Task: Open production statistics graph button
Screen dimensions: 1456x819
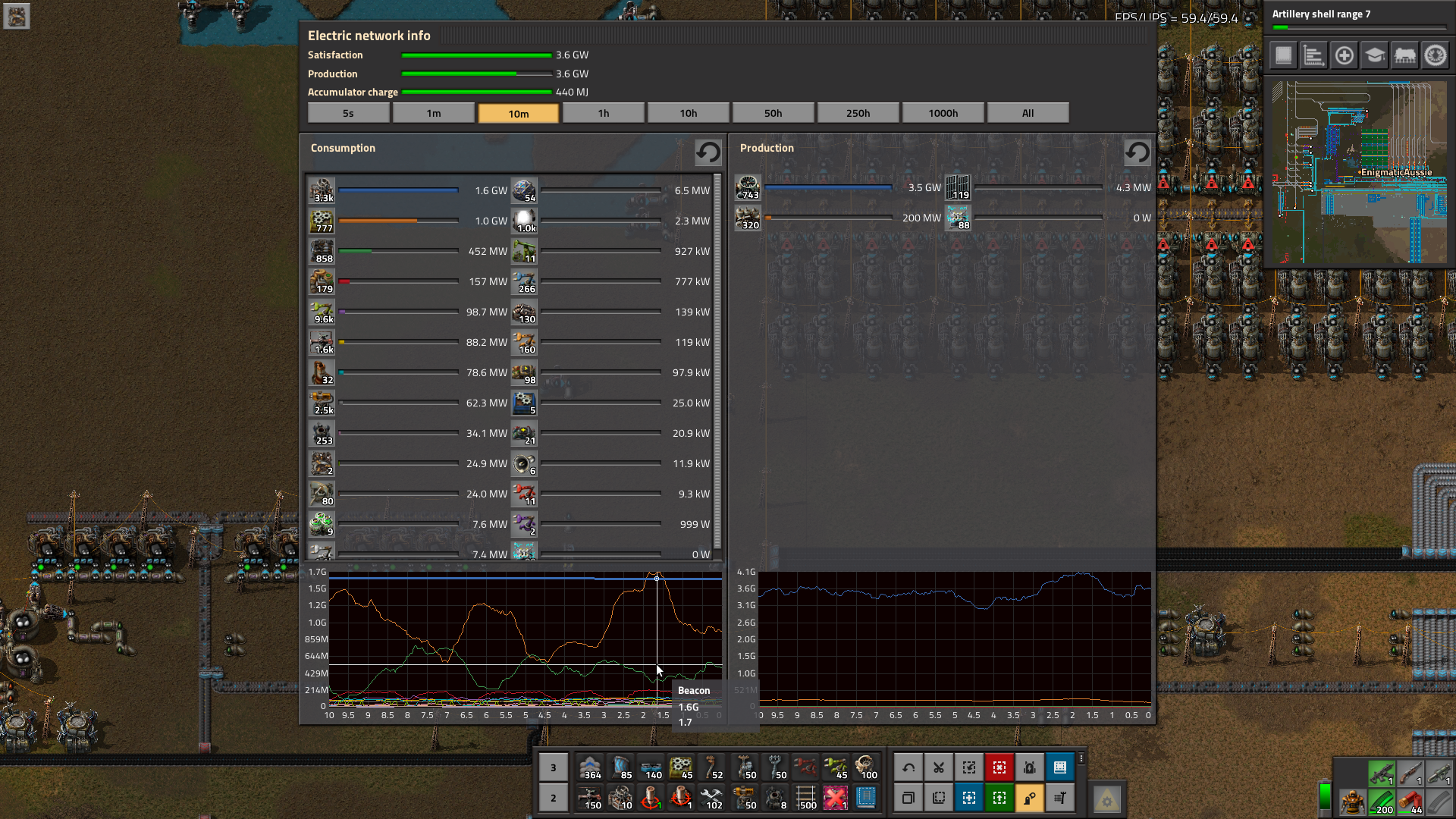Action: coord(1313,55)
